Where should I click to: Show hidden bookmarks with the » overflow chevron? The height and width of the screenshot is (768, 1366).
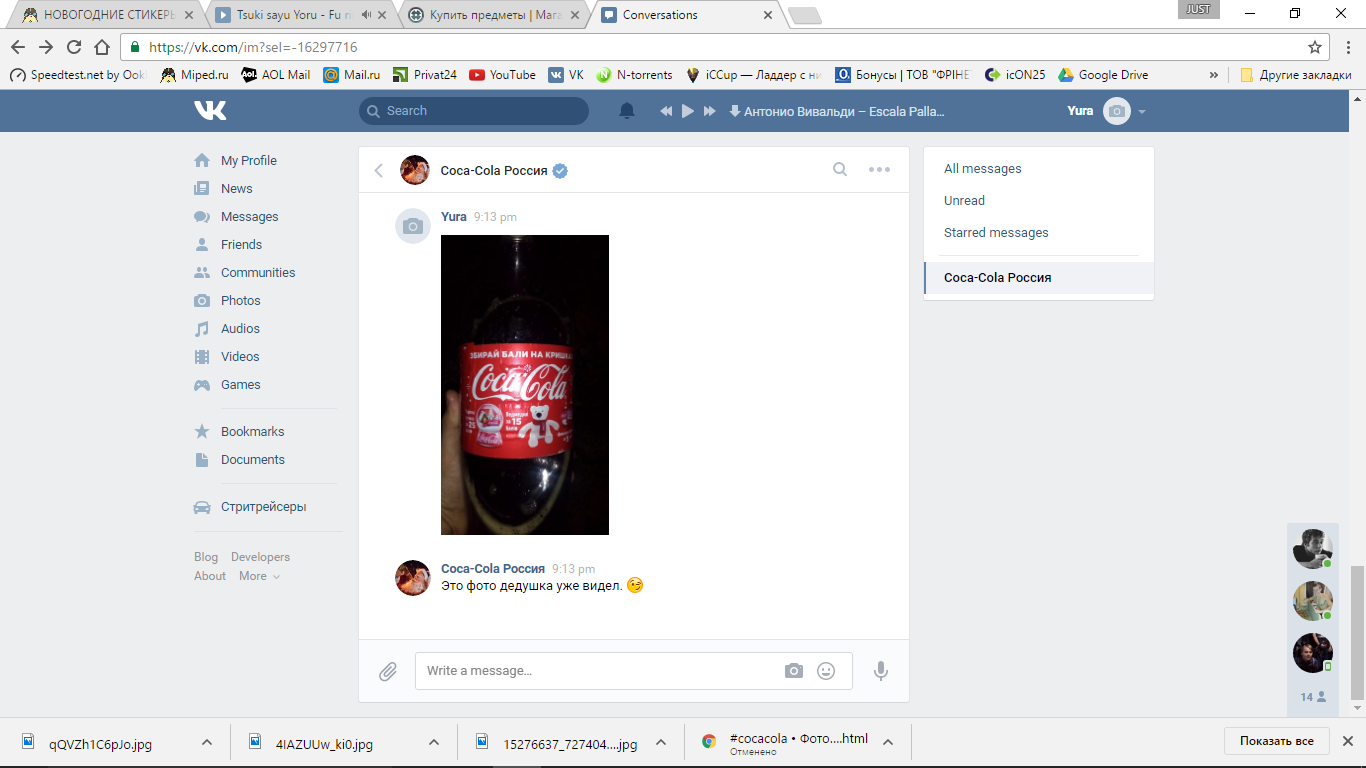(x=1214, y=75)
